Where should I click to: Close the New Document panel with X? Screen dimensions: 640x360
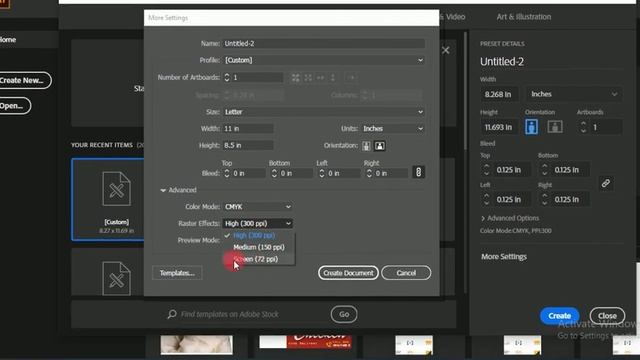(x=445, y=50)
